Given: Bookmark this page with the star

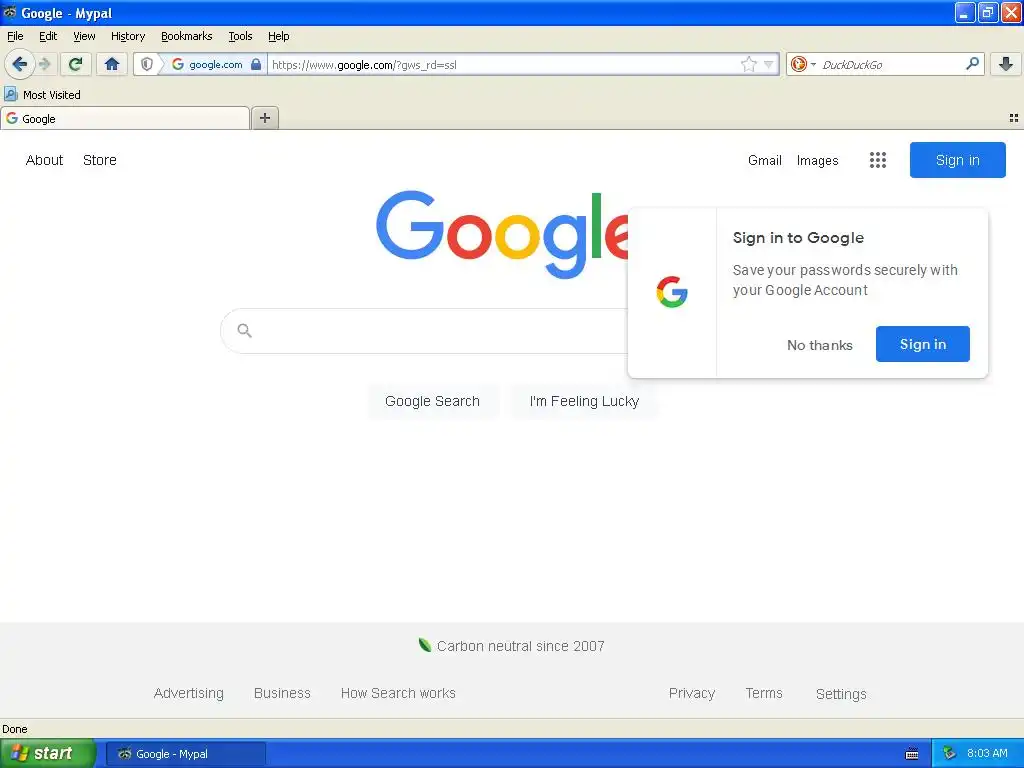Looking at the screenshot, I should (x=748, y=64).
